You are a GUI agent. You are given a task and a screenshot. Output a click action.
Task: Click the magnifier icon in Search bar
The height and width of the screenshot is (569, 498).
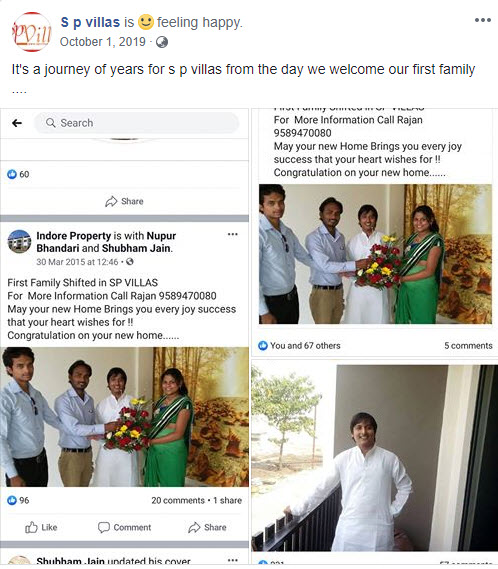pos(50,123)
